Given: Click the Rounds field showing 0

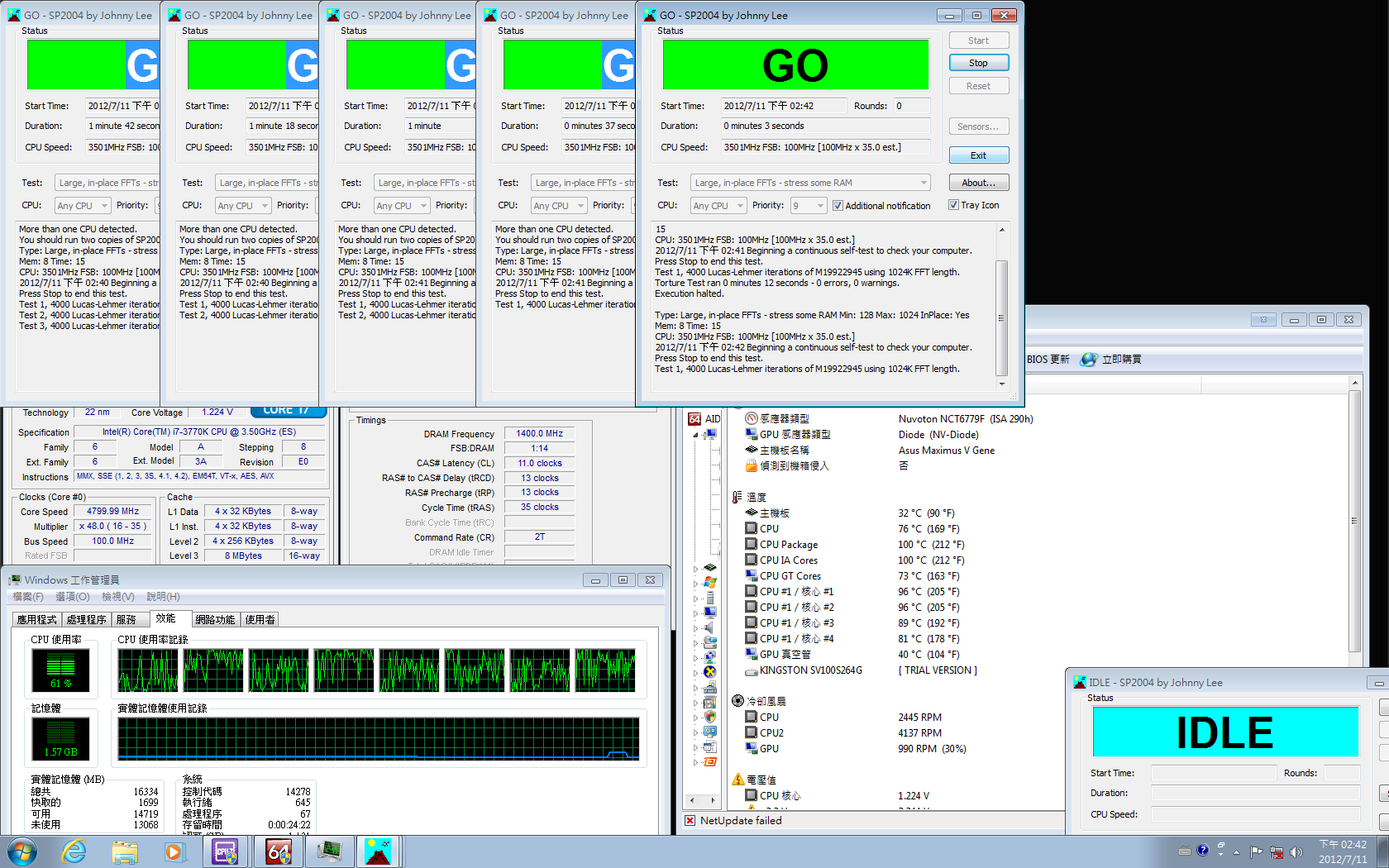Looking at the screenshot, I should (911, 106).
